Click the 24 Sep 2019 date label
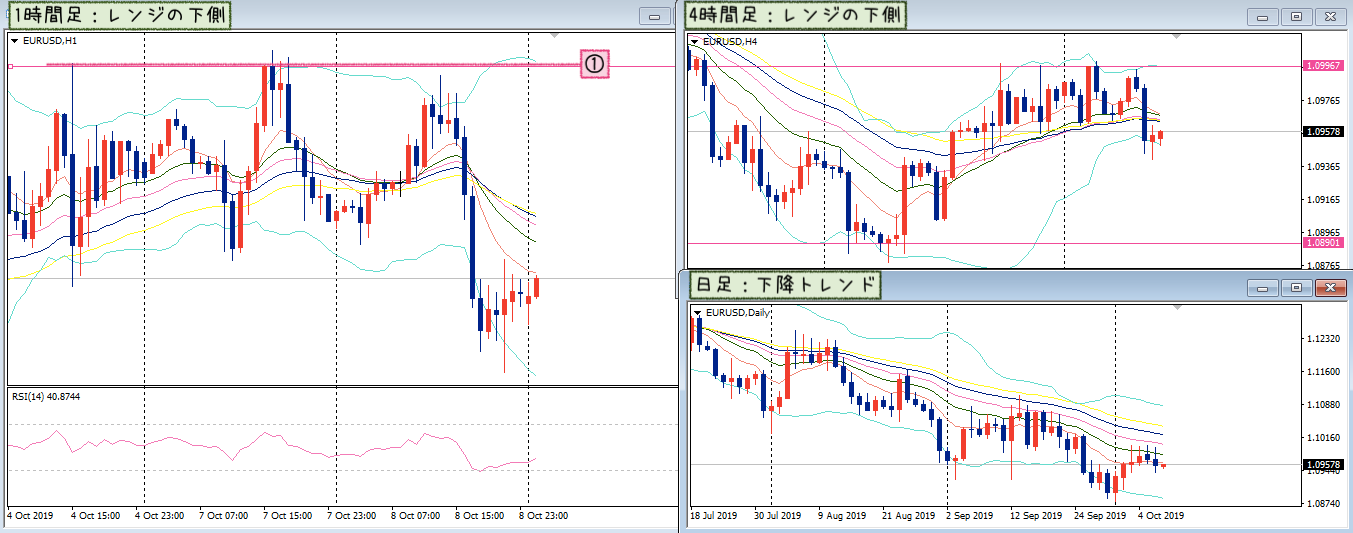1353x533 pixels. (x=1099, y=516)
